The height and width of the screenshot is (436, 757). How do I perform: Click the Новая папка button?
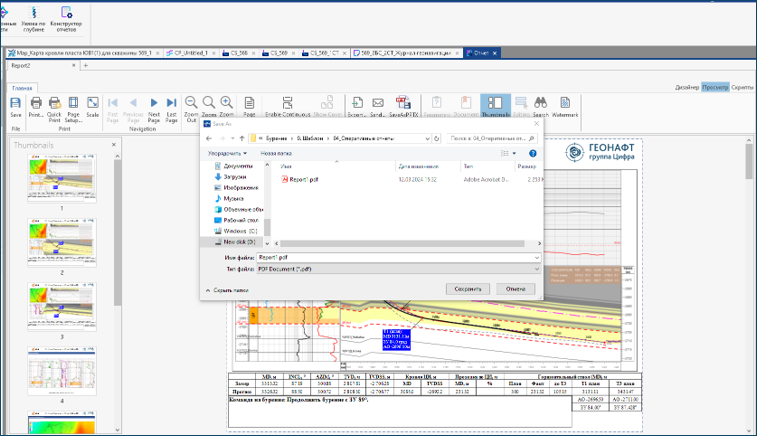tap(276, 154)
